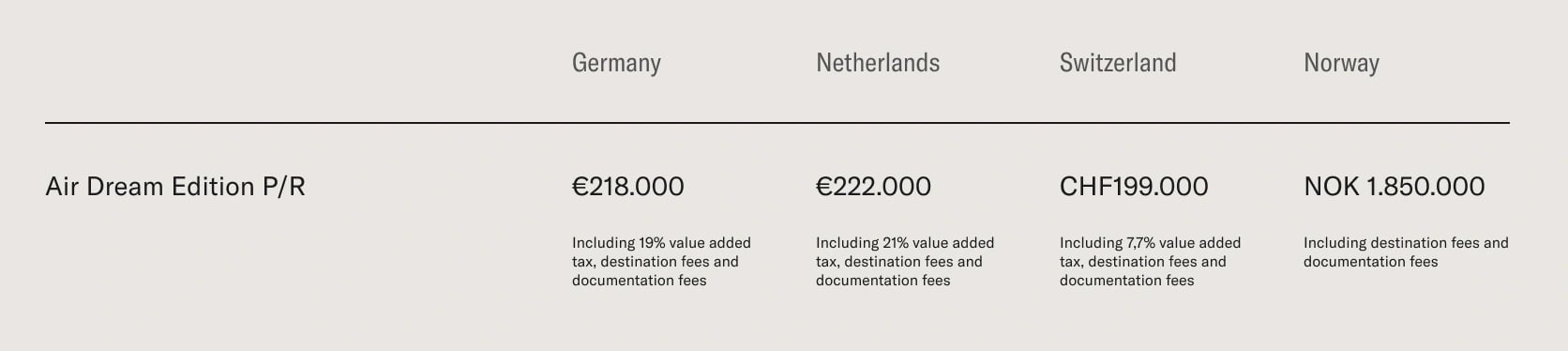Screen dimensions: 1568x351
Task: Click the horizontal divider line under headers
Action: tap(777, 123)
